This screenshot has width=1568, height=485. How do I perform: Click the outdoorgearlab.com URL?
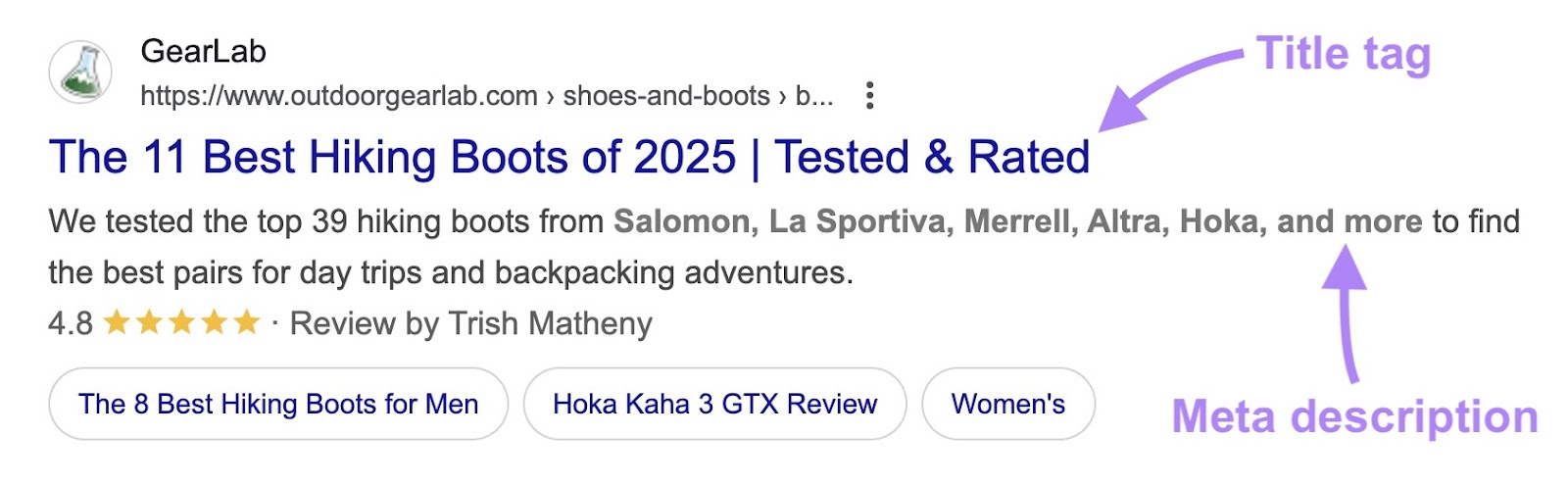pos(339,96)
